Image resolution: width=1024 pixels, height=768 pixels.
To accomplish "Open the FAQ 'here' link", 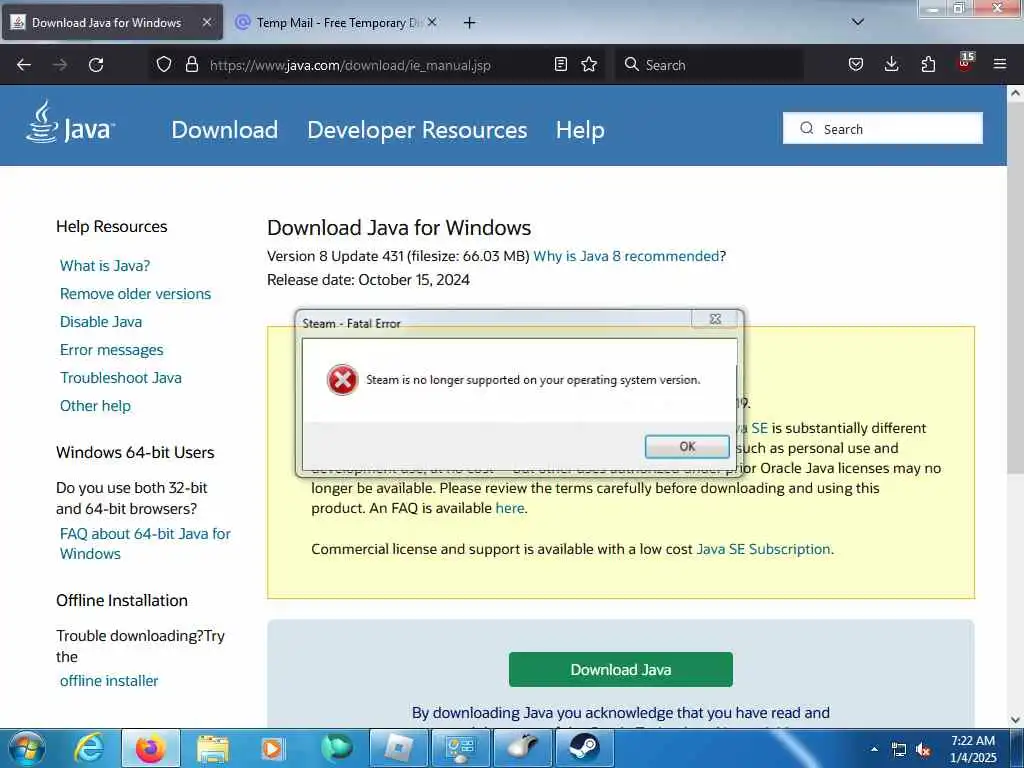I will point(509,508).
